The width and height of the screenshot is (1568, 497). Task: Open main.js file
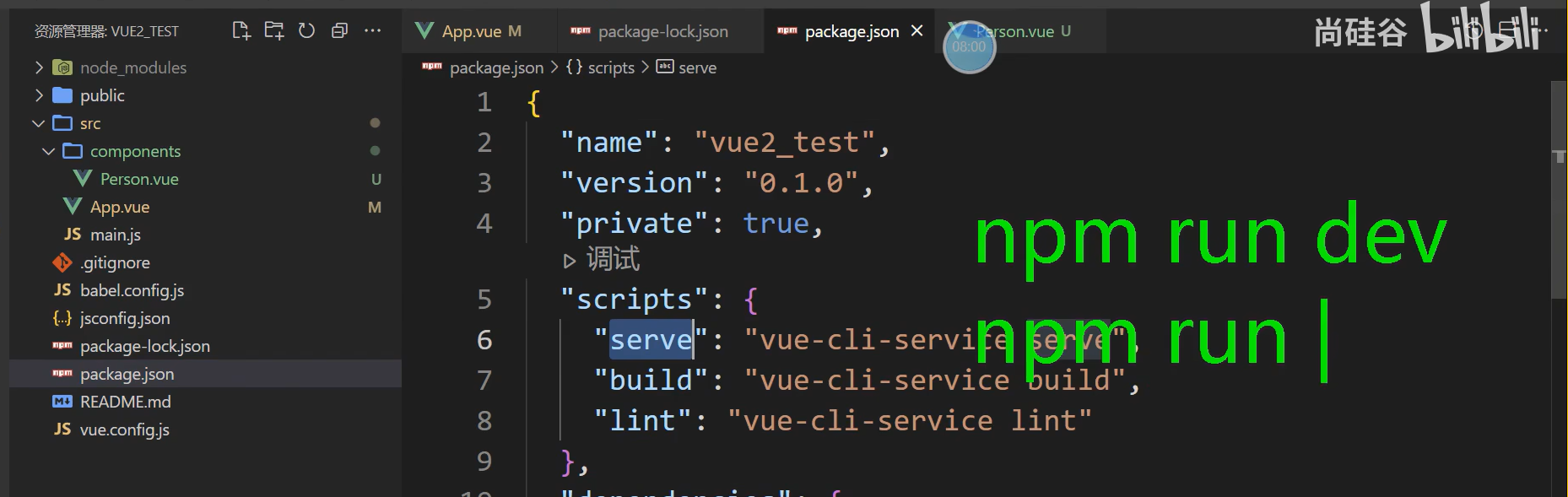116,235
